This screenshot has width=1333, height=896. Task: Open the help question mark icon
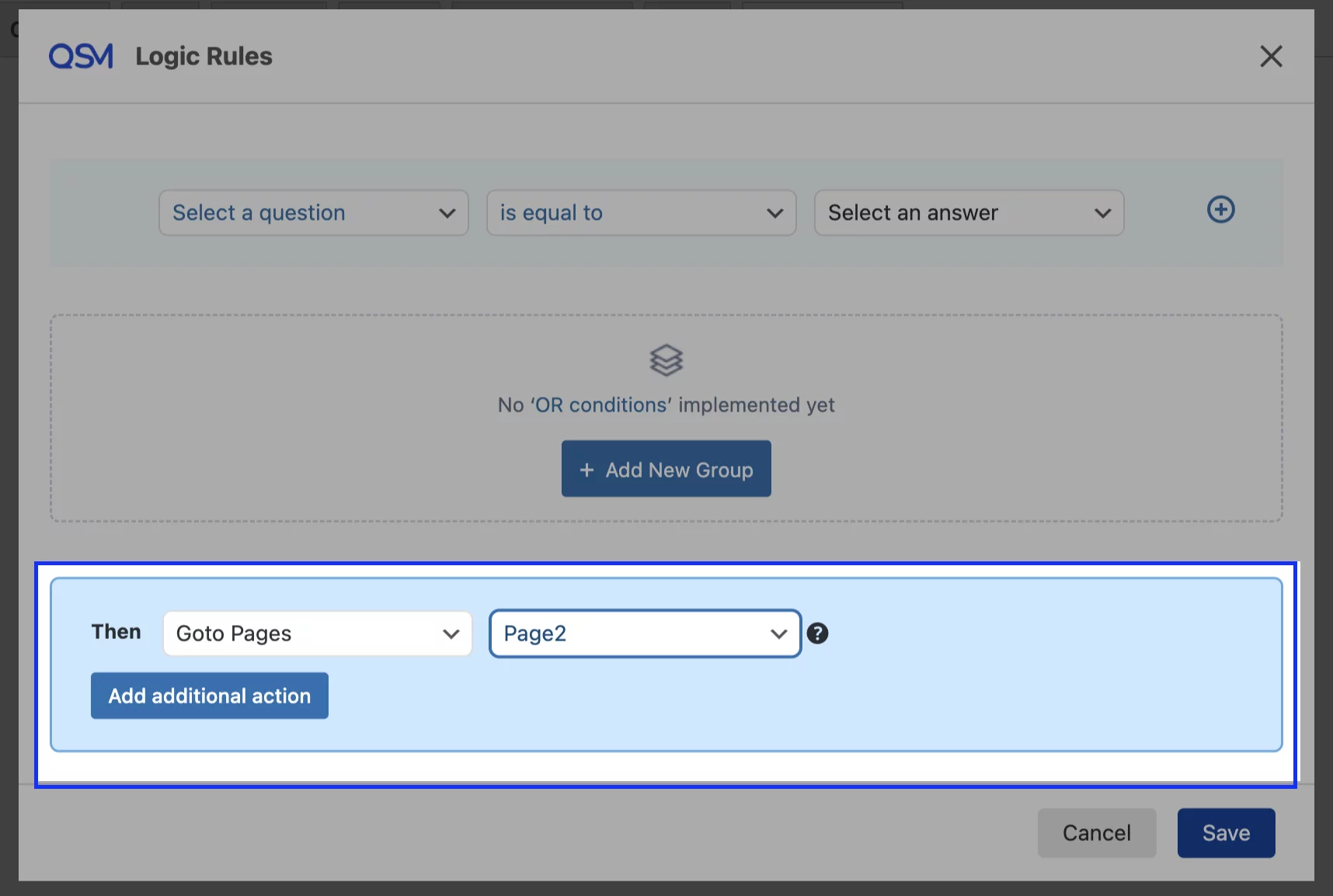[x=817, y=634]
